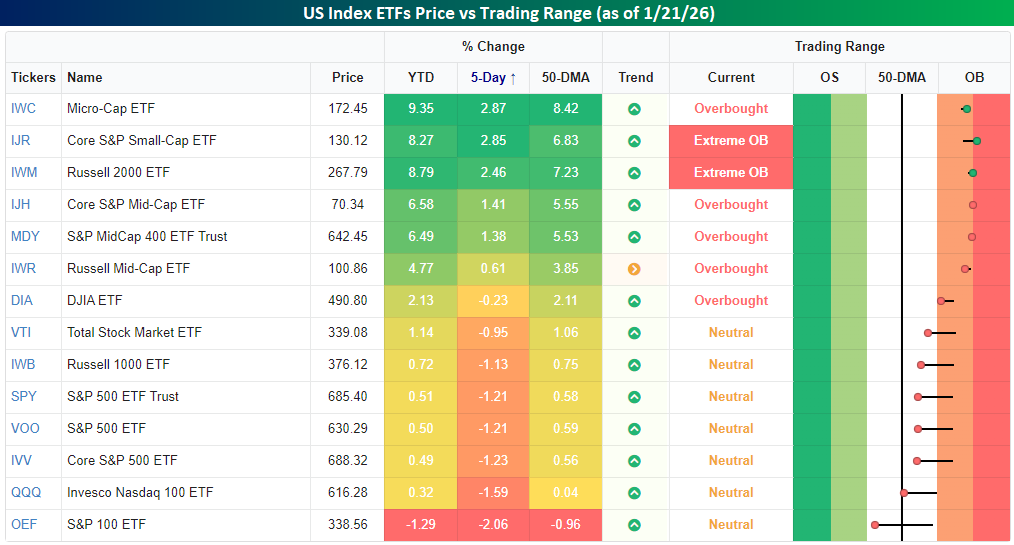
Task: Click the uptrend icon for OEF
Action: pos(634,525)
